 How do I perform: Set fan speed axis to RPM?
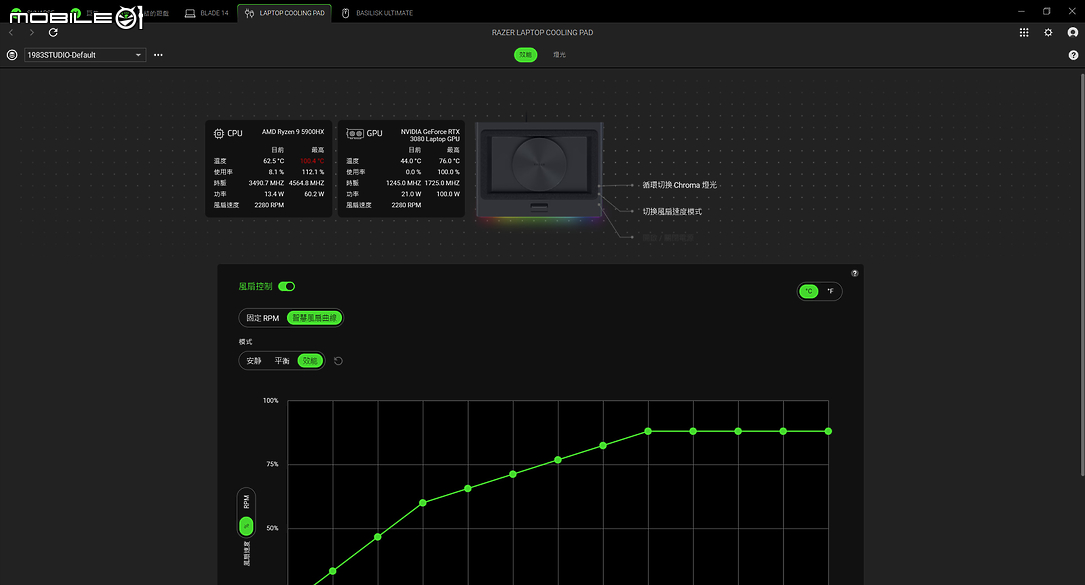(x=246, y=501)
